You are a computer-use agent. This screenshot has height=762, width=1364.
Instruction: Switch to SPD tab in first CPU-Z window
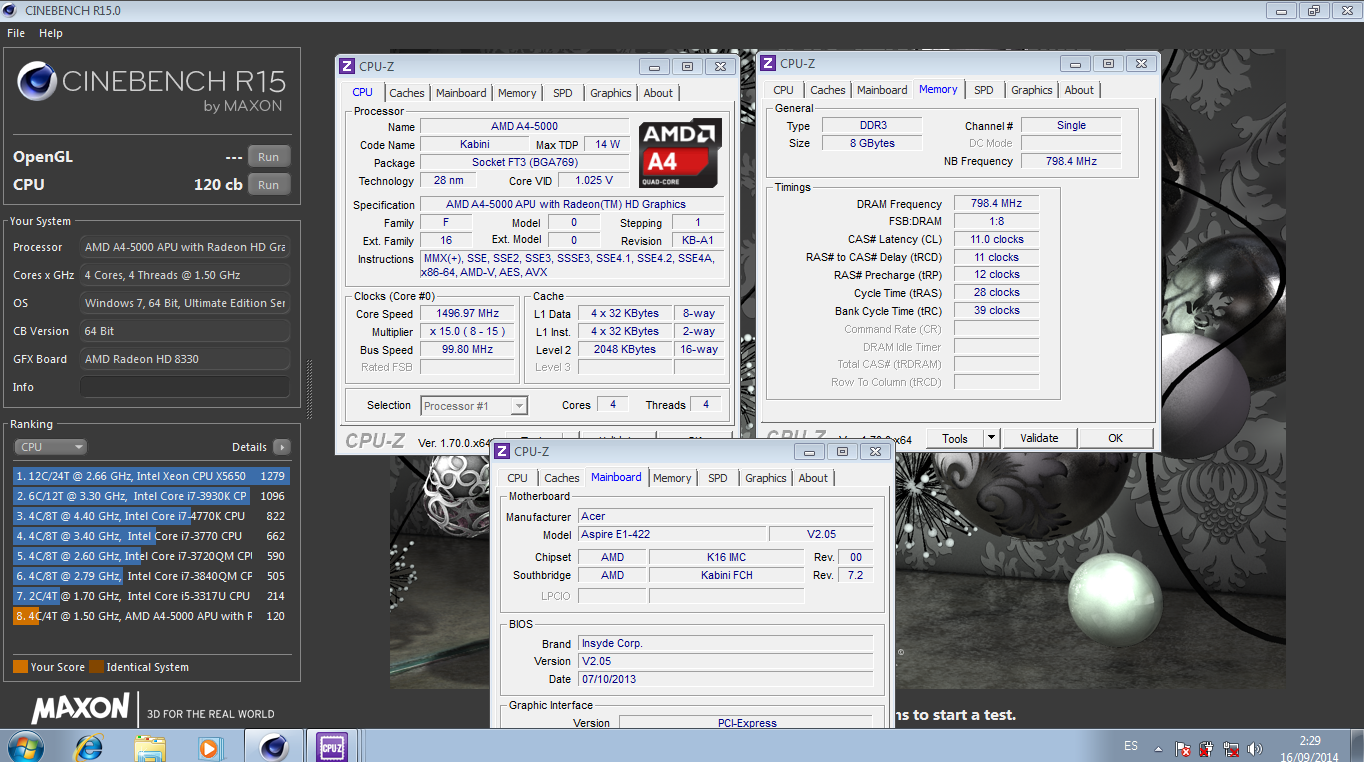563,93
